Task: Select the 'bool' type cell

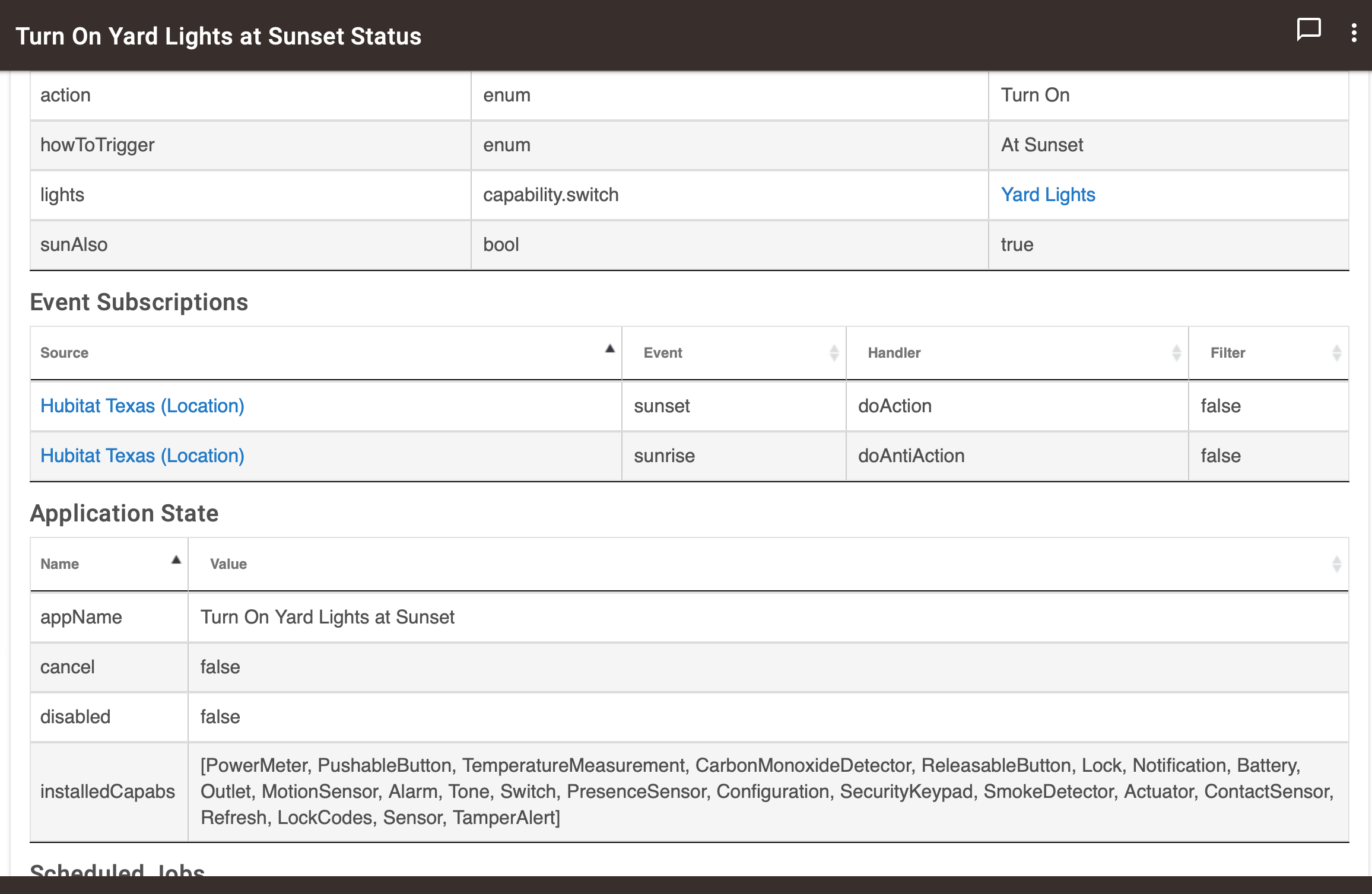Action: [730, 244]
